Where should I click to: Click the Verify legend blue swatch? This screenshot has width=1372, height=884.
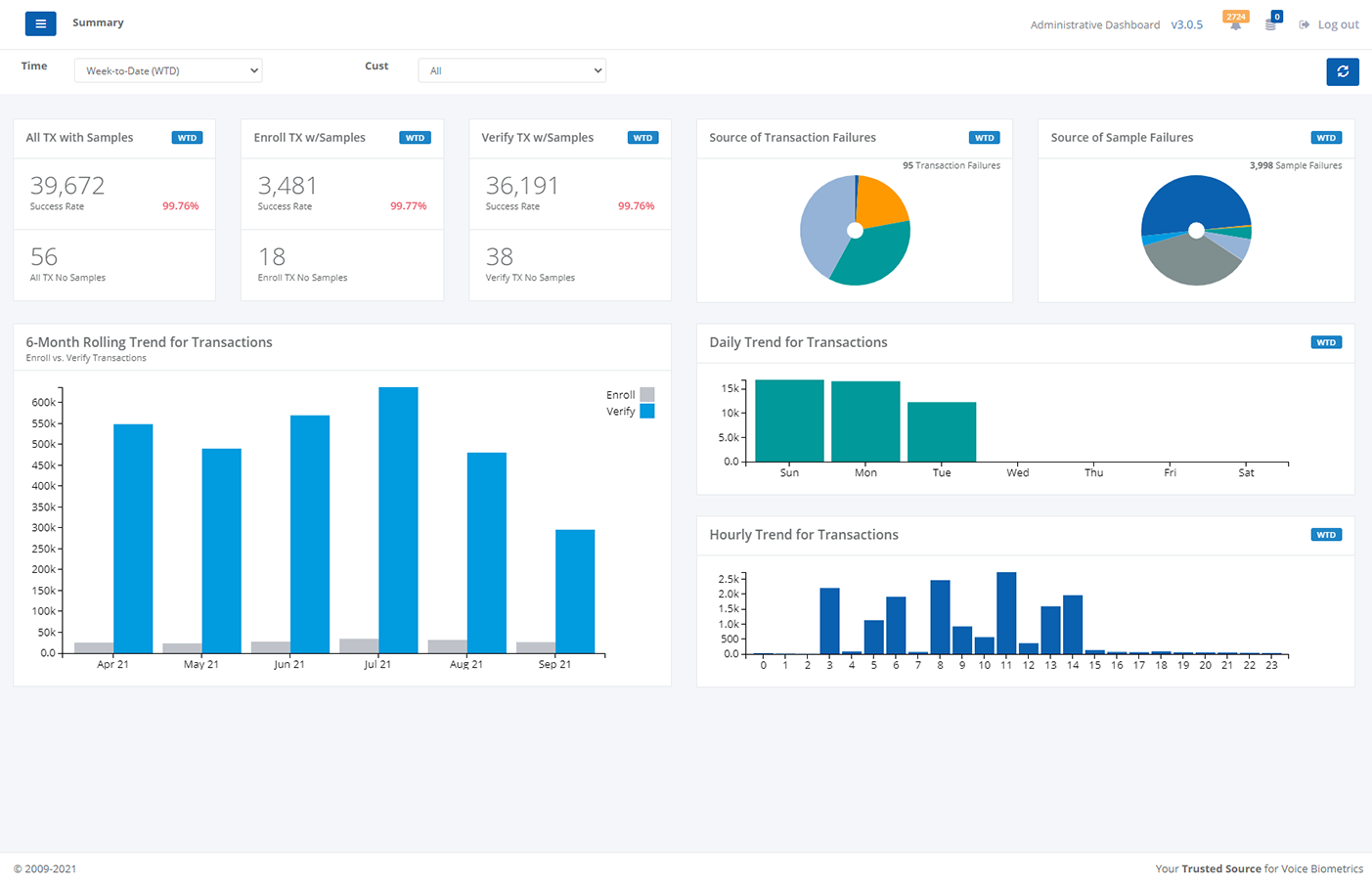[x=647, y=412]
